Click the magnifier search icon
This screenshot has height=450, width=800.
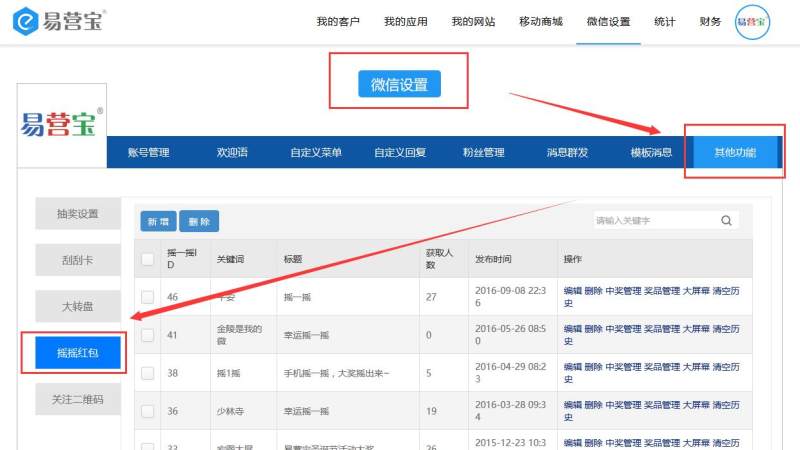pyautogui.click(x=726, y=220)
